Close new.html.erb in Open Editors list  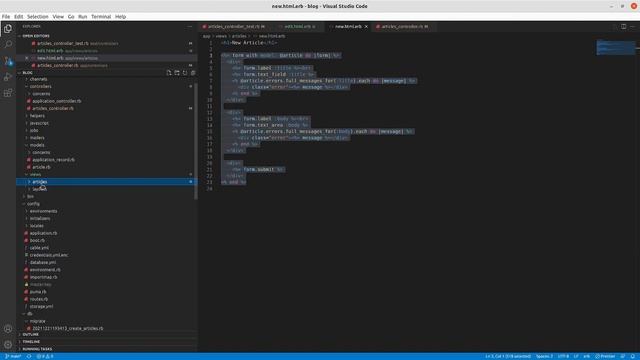27,58
